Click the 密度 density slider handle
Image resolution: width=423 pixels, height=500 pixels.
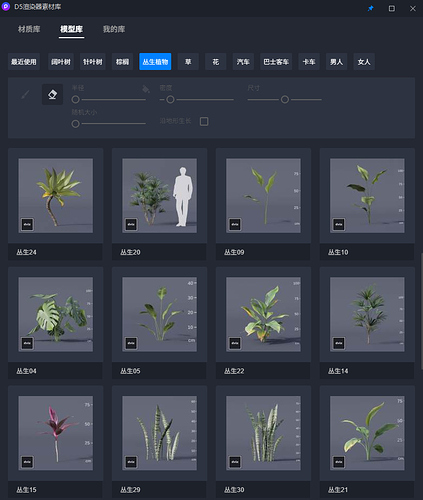pyautogui.click(x=170, y=99)
